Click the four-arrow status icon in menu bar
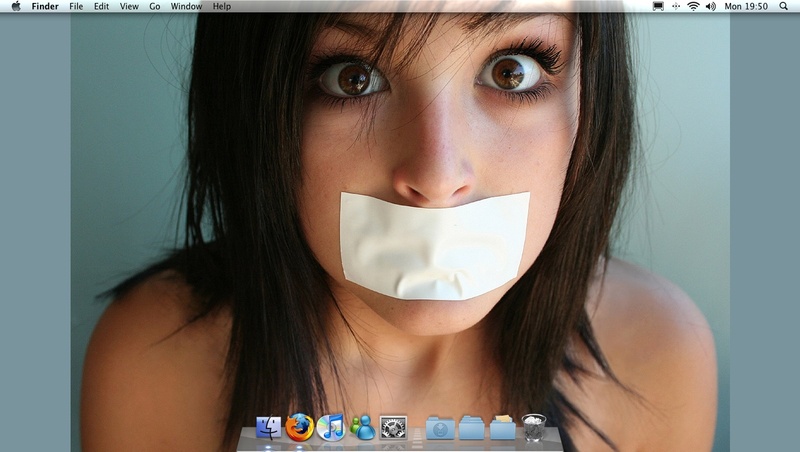Image resolution: width=800 pixels, height=452 pixels. (676, 6)
